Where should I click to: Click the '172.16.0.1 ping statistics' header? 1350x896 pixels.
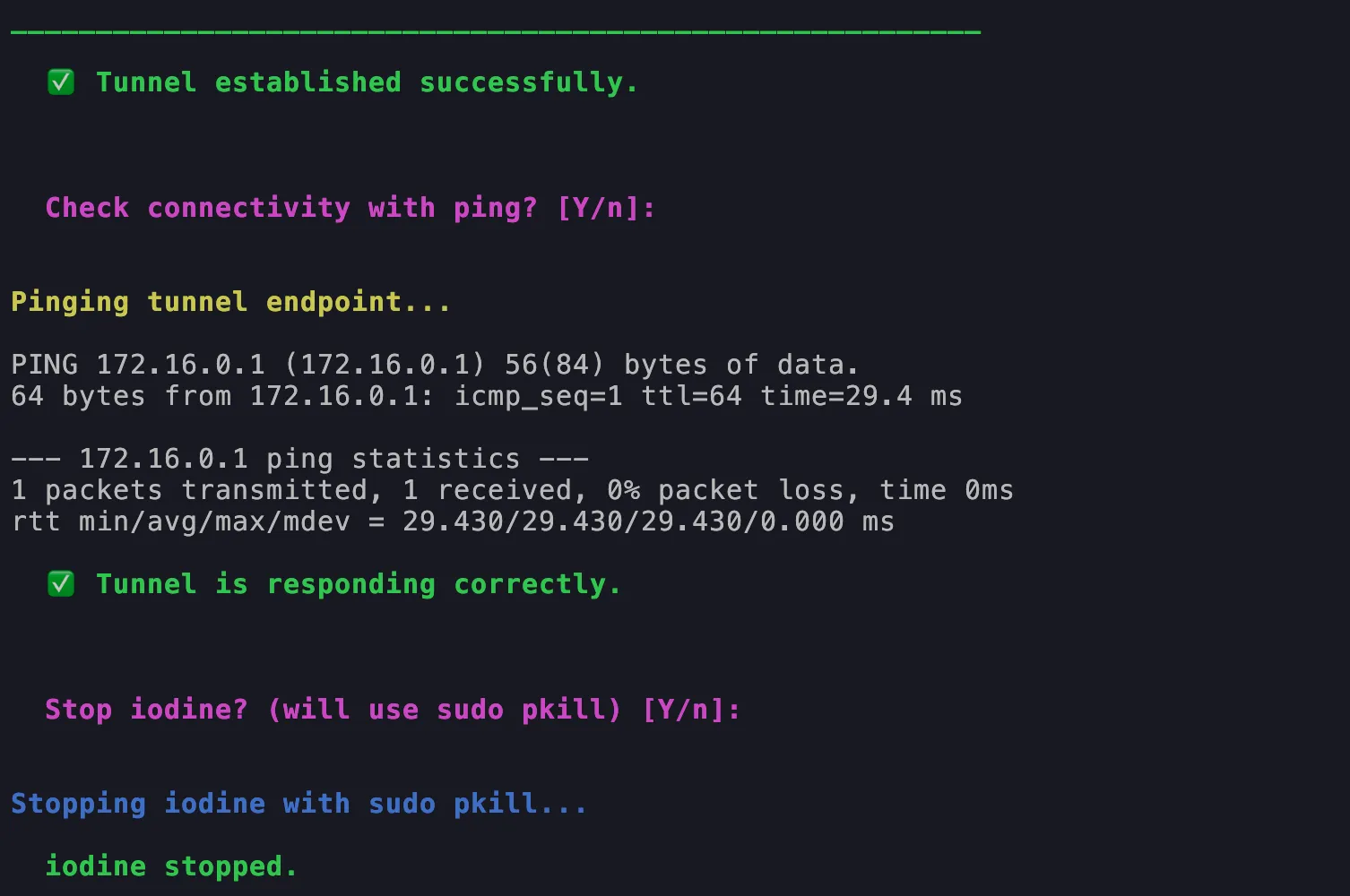299,459
